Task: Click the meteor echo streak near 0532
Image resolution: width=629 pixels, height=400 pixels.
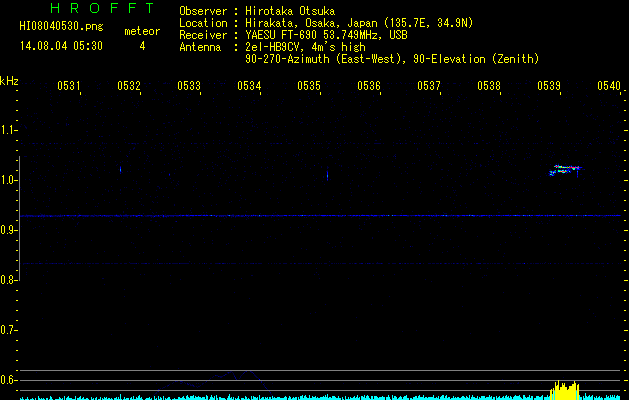Action: click(x=120, y=169)
